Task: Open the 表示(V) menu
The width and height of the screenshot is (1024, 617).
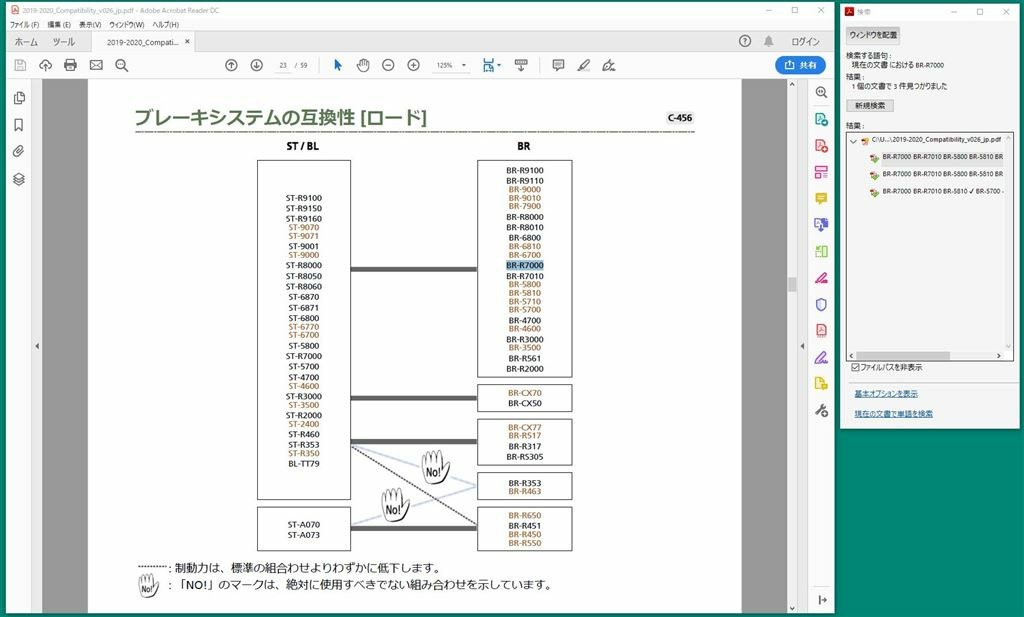Action: 90,24
